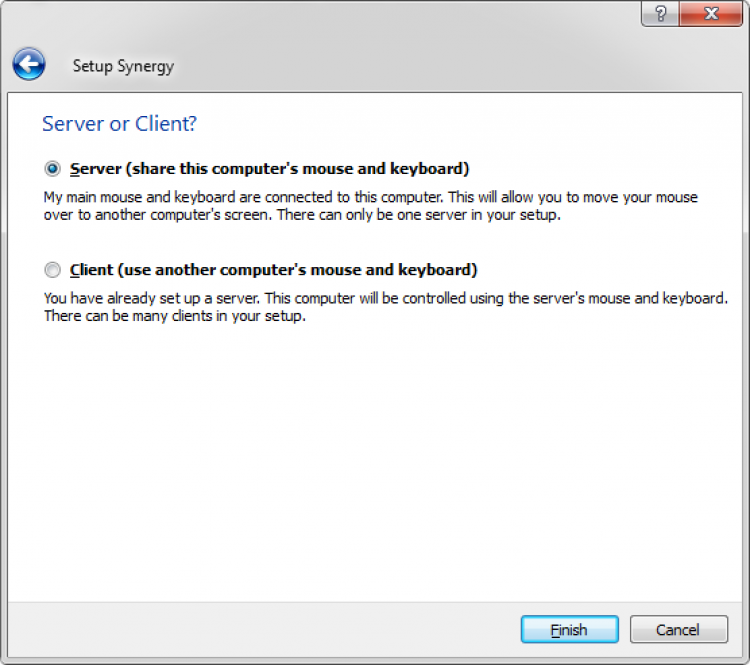
Task: Click the "There can be many clients" line
Action: tap(174, 316)
